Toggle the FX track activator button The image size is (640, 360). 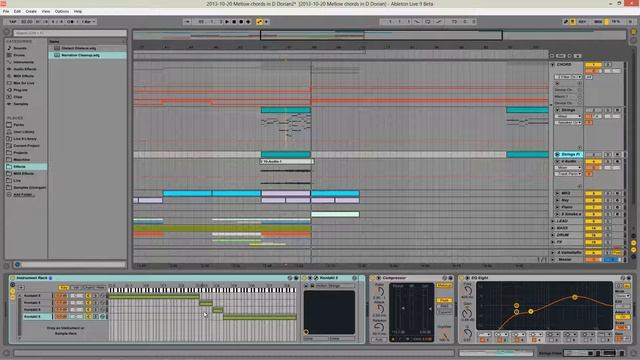[x=593, y=242]
